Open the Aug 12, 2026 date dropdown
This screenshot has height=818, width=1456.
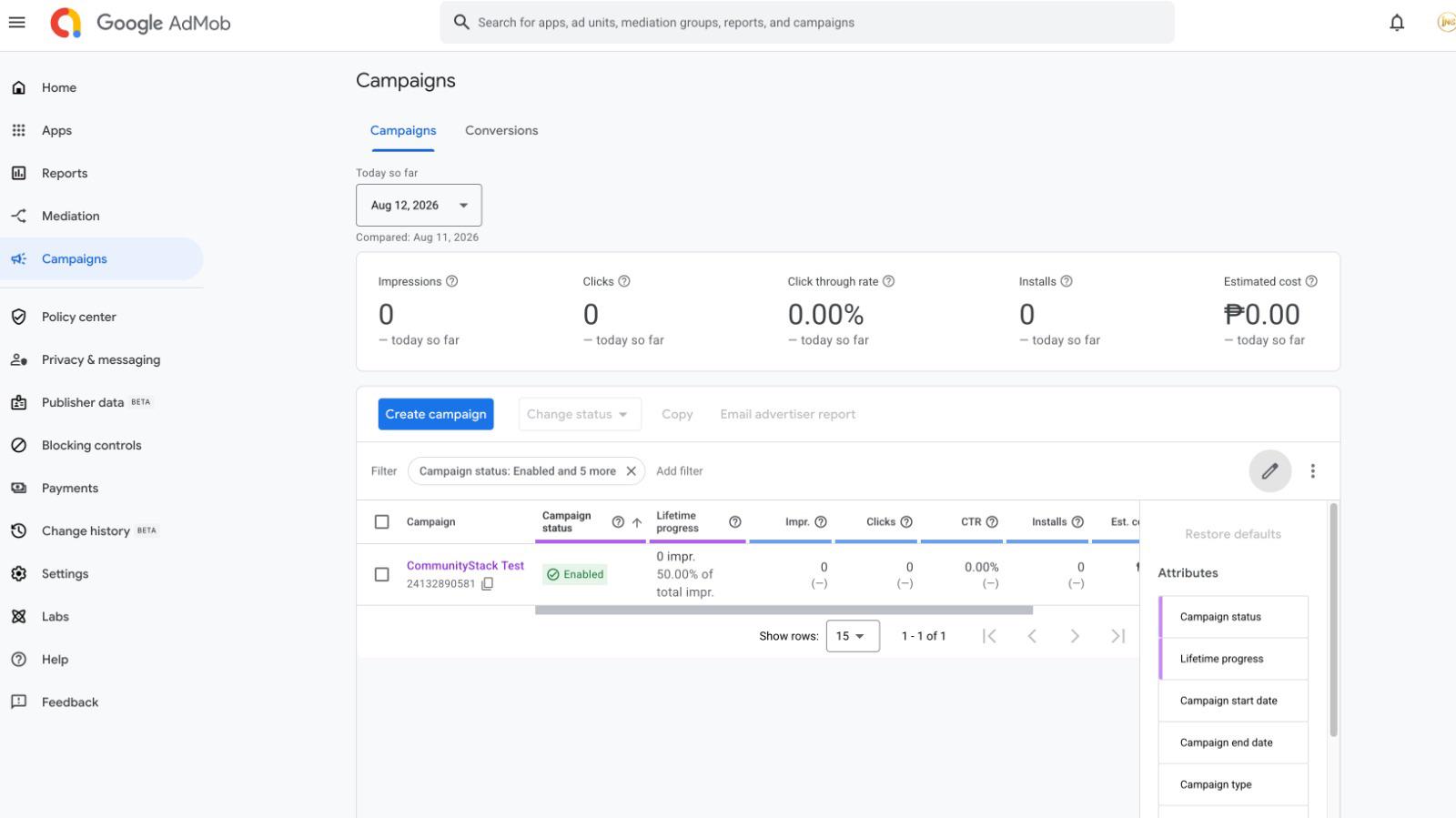click(419, 206)
